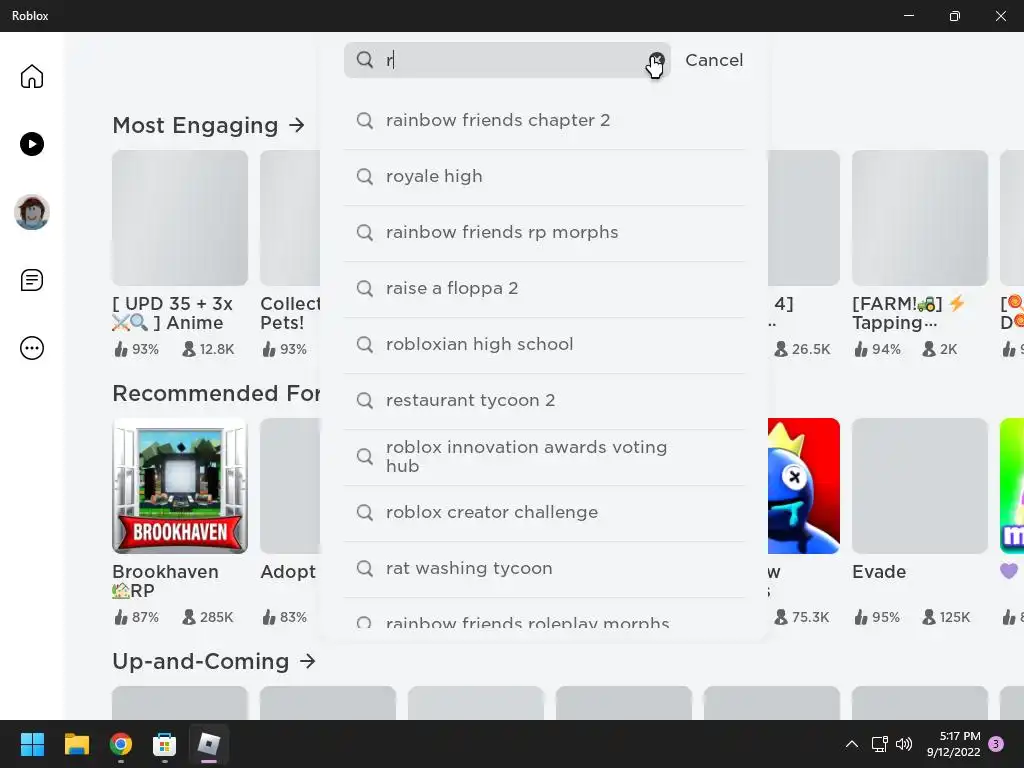This screenshot has width=1024, height=768.
Task: Click the Evade game title
Action: pos(878,572)
